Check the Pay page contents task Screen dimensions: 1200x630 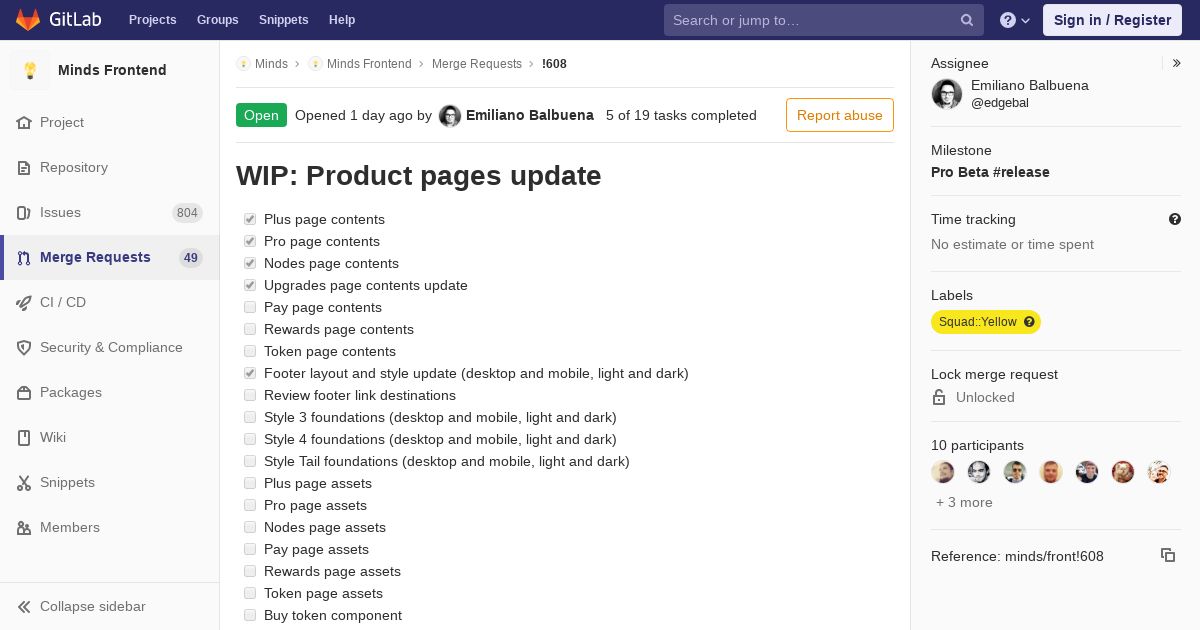(x=250, y=307)
